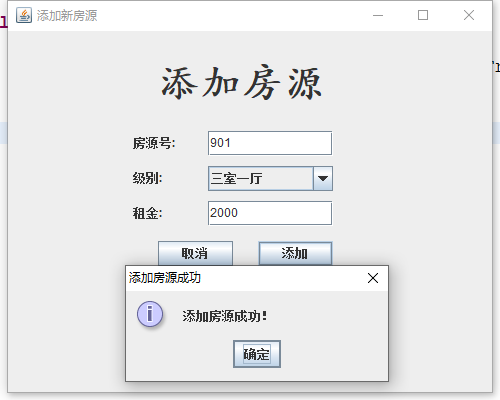Confirm the dialog with 确定 button
The height and width of the screenshot is (400, 500).
[257, 354]
